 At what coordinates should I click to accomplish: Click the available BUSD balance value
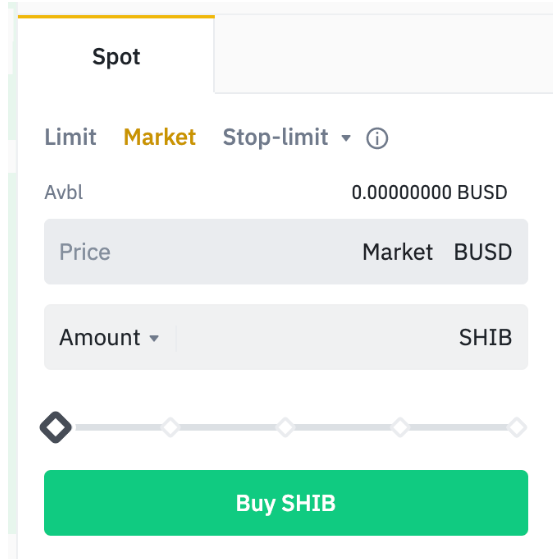pos(429,193)
